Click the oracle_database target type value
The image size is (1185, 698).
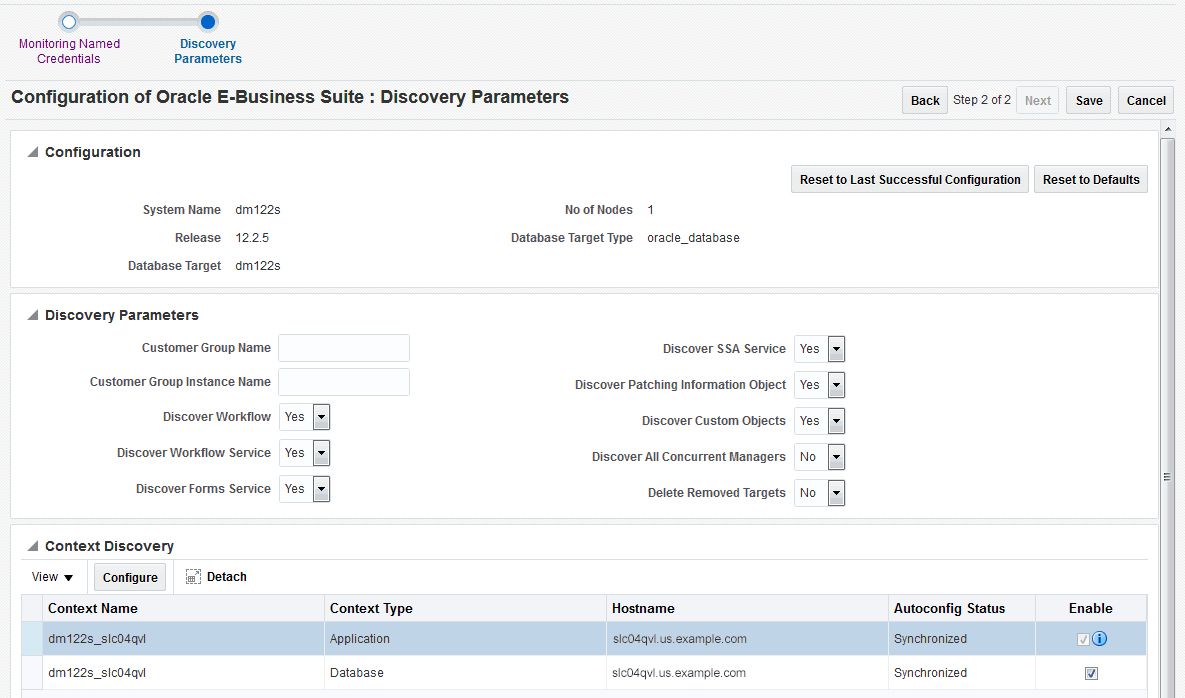pyautogui.click(x=693, y=238)
